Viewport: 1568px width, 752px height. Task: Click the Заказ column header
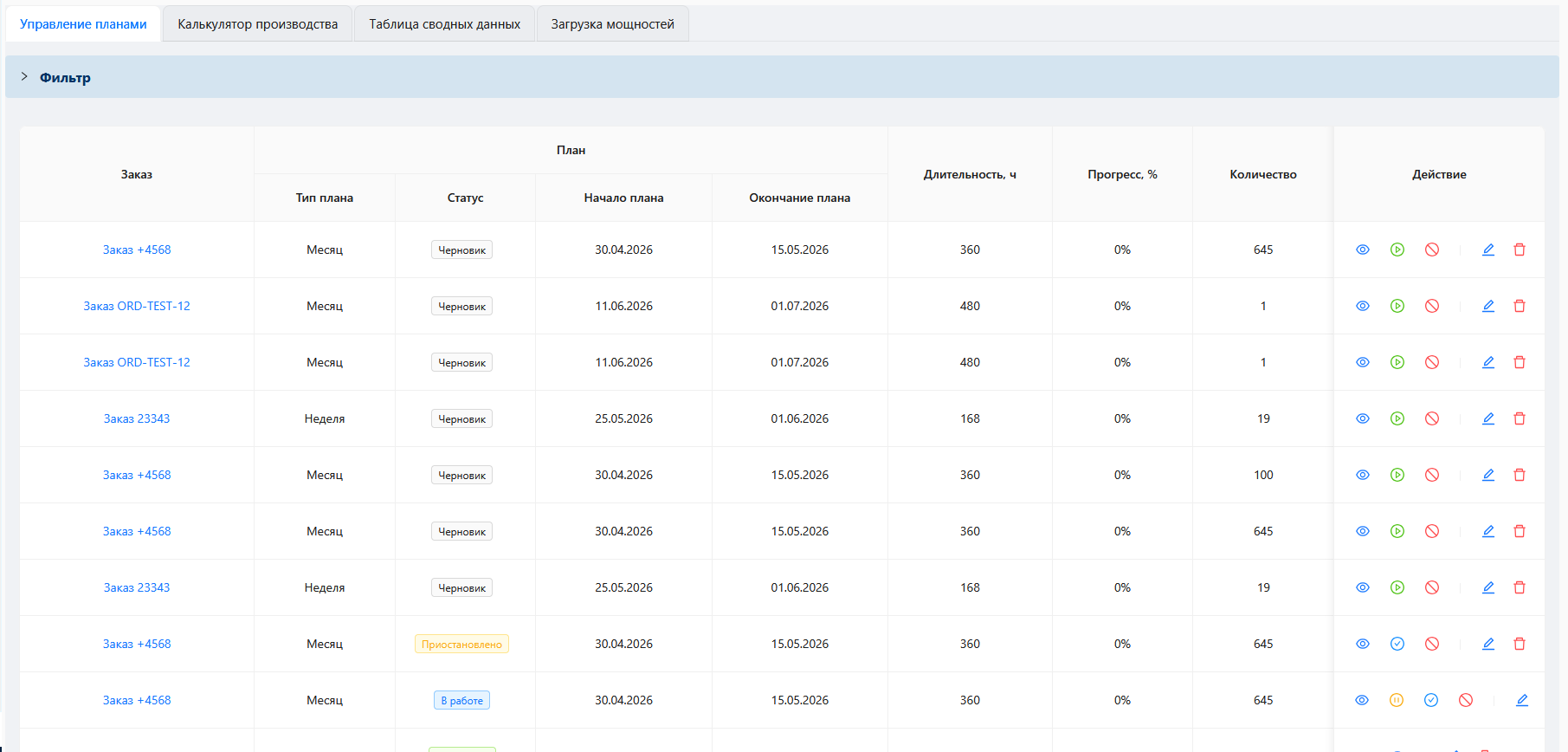[x=137, y=174]
